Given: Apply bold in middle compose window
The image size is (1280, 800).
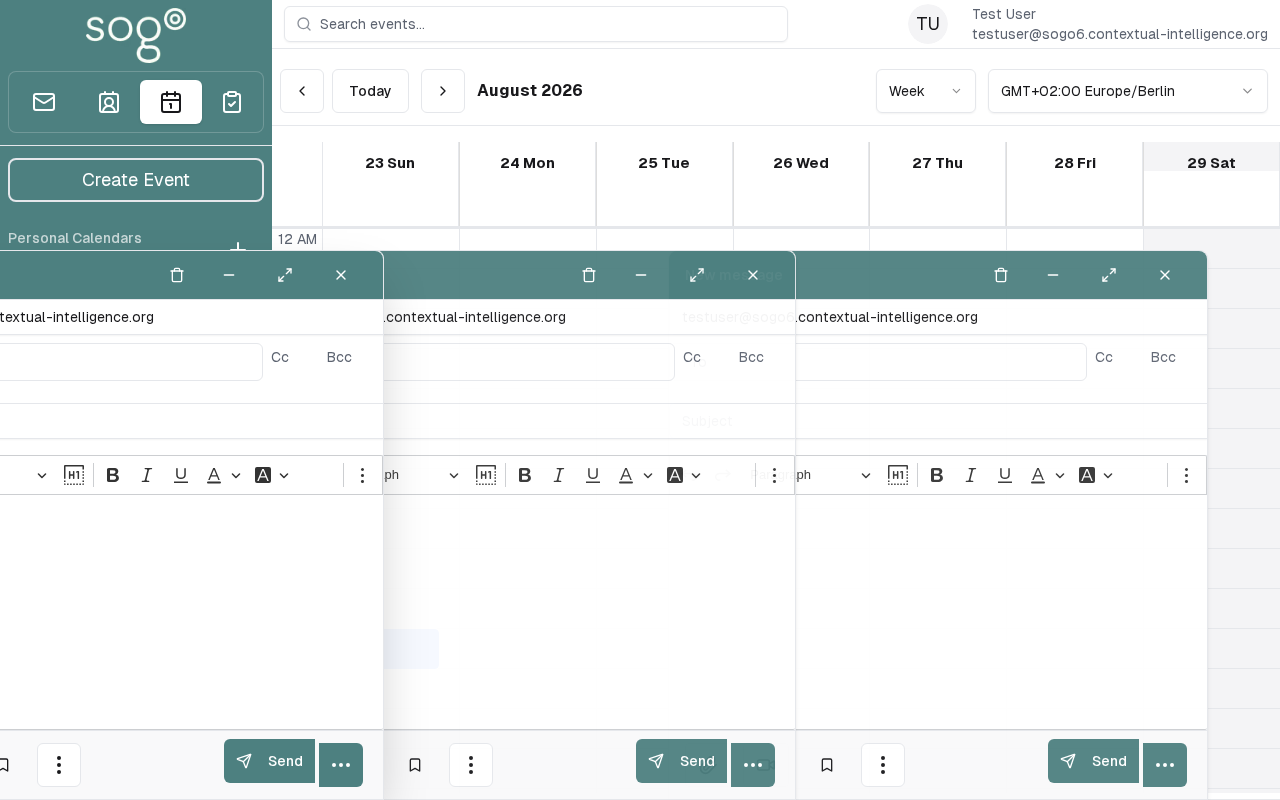Looking at the screenshot, I should coord(525,475).
